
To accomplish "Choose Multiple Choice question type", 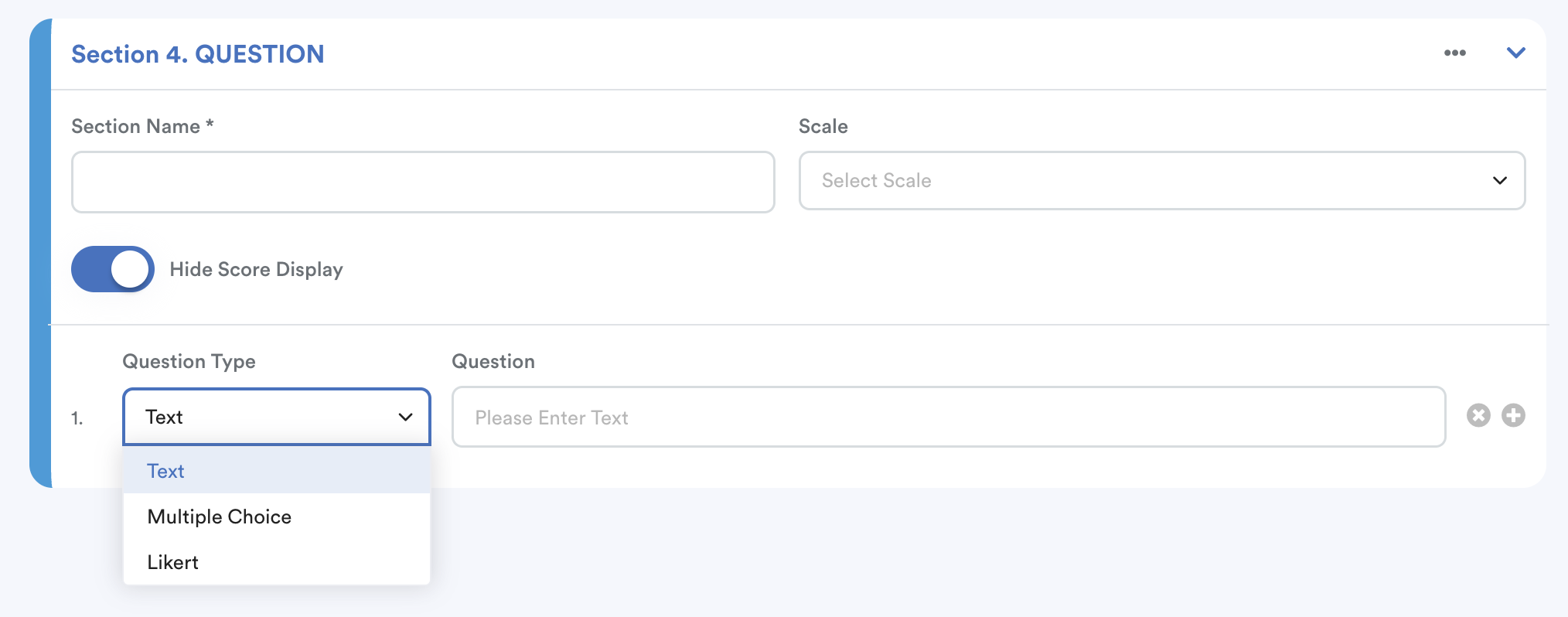I will [x=220, y=516].
